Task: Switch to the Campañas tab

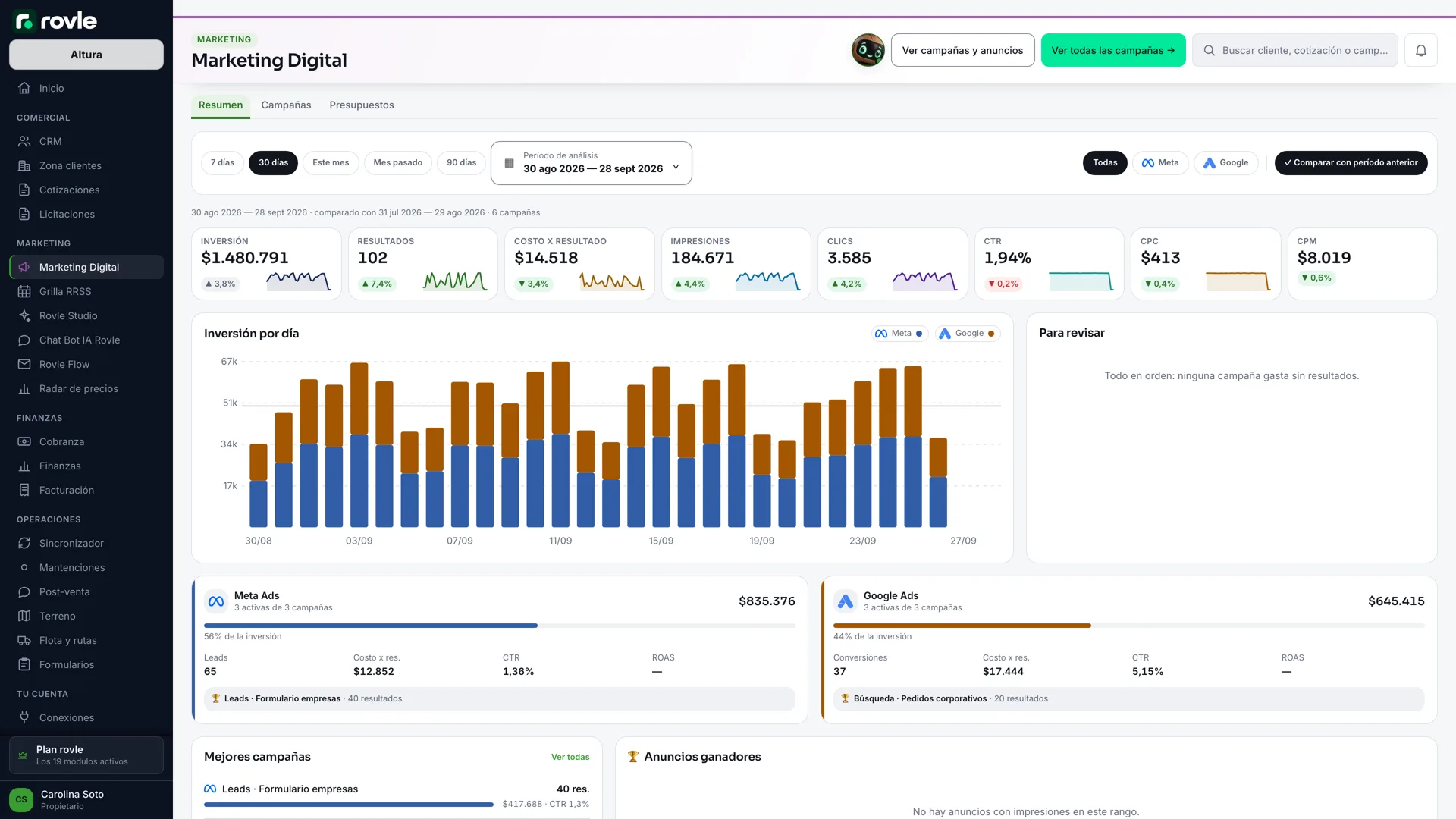Action: [x=286, y=105]
